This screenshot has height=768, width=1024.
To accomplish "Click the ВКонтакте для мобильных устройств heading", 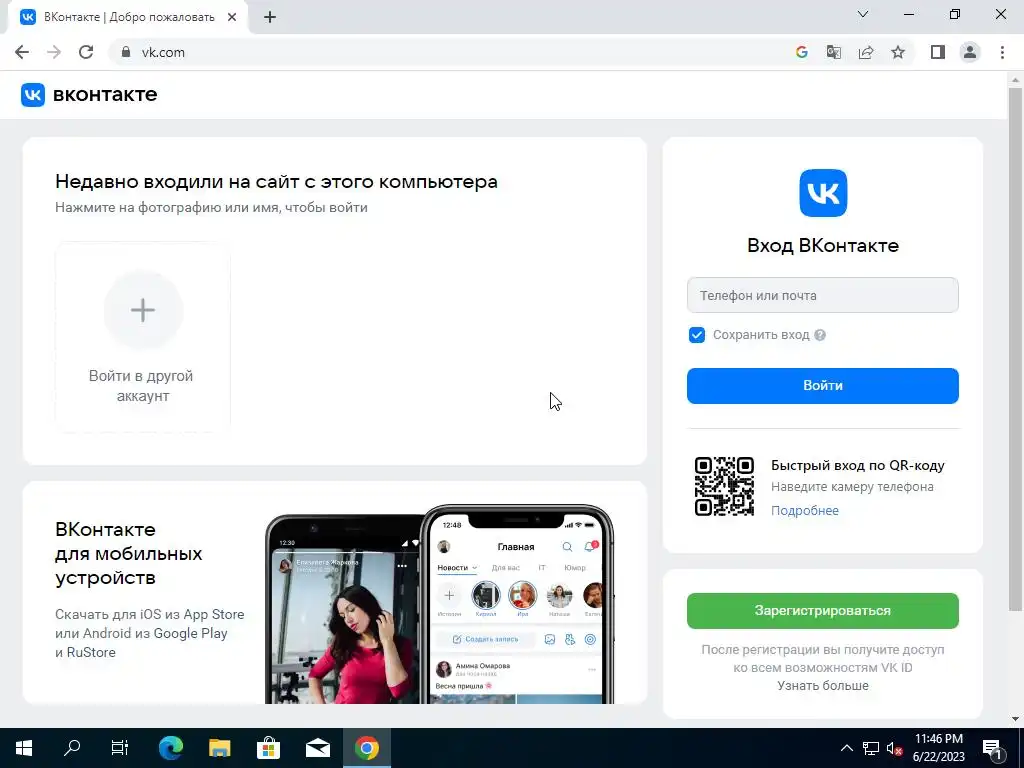I will click(x=129, y=553).
